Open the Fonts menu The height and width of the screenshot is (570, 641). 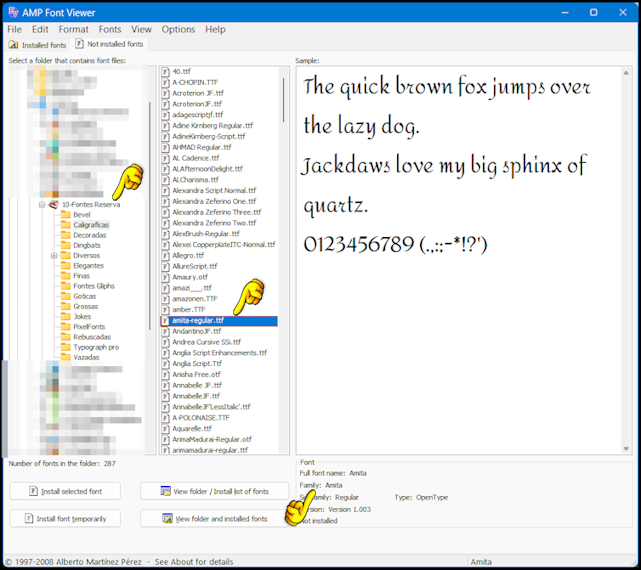pos(110,30)
